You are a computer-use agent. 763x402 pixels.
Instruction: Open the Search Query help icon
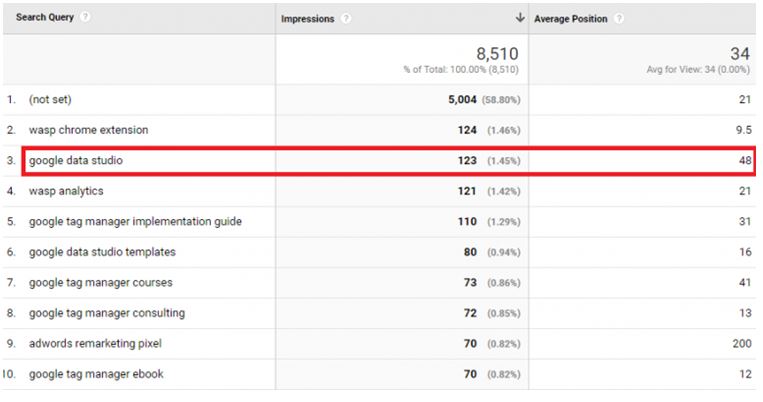[x=85, y=17]
